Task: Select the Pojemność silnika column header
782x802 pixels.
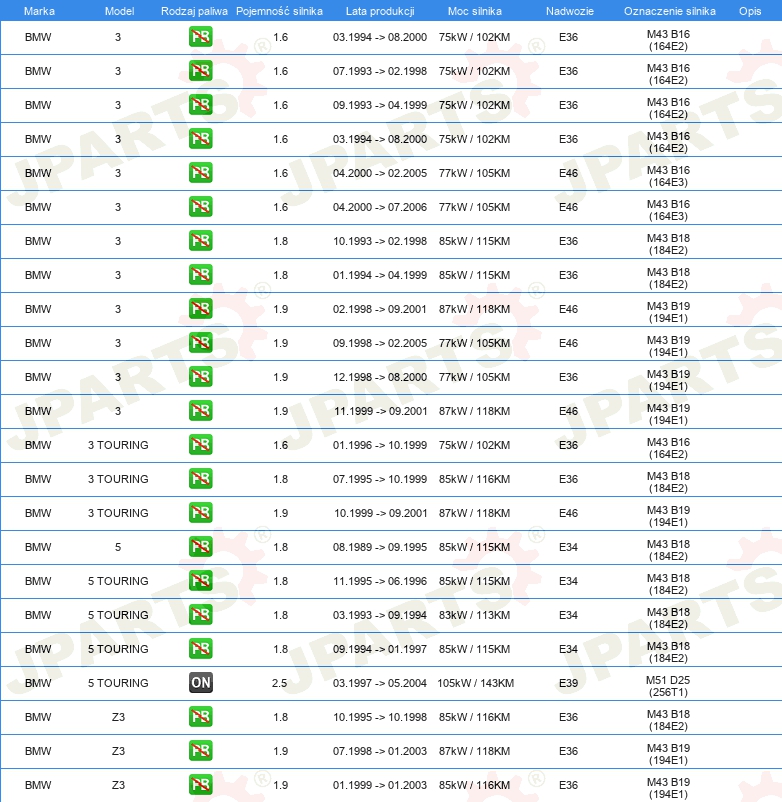Action: coord(279,11)
